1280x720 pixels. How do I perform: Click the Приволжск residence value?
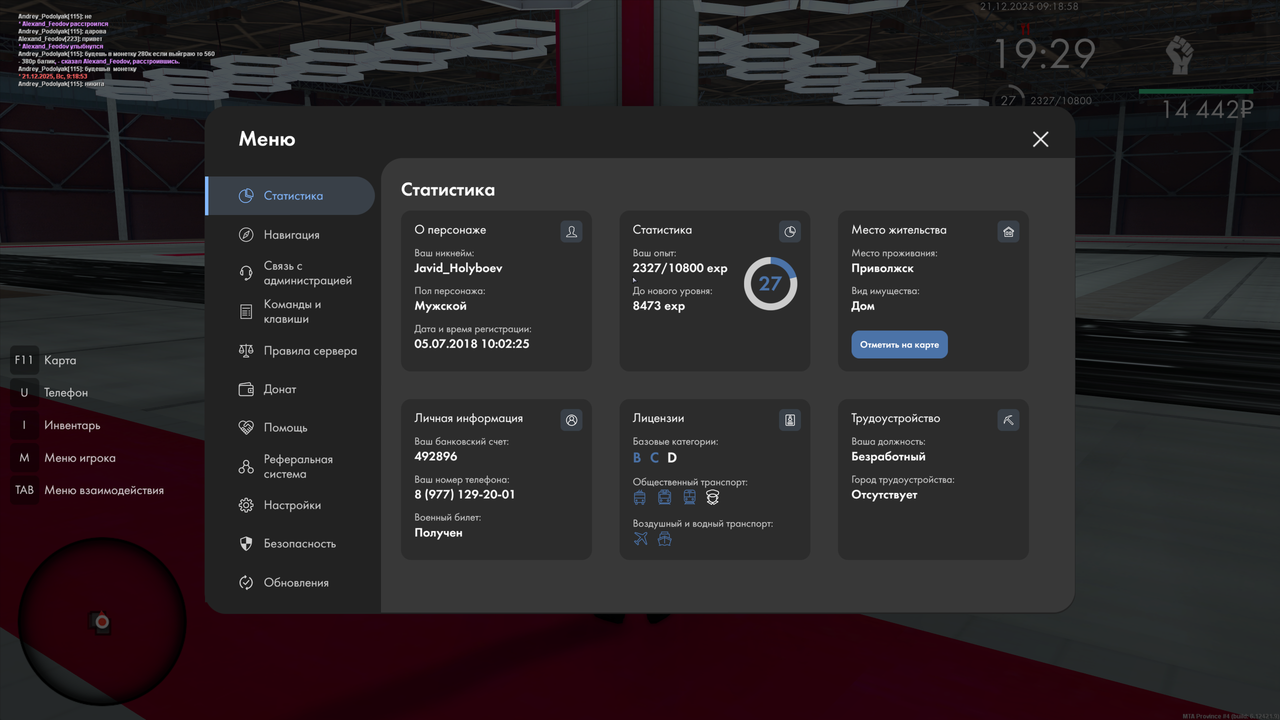pos(883,268)
